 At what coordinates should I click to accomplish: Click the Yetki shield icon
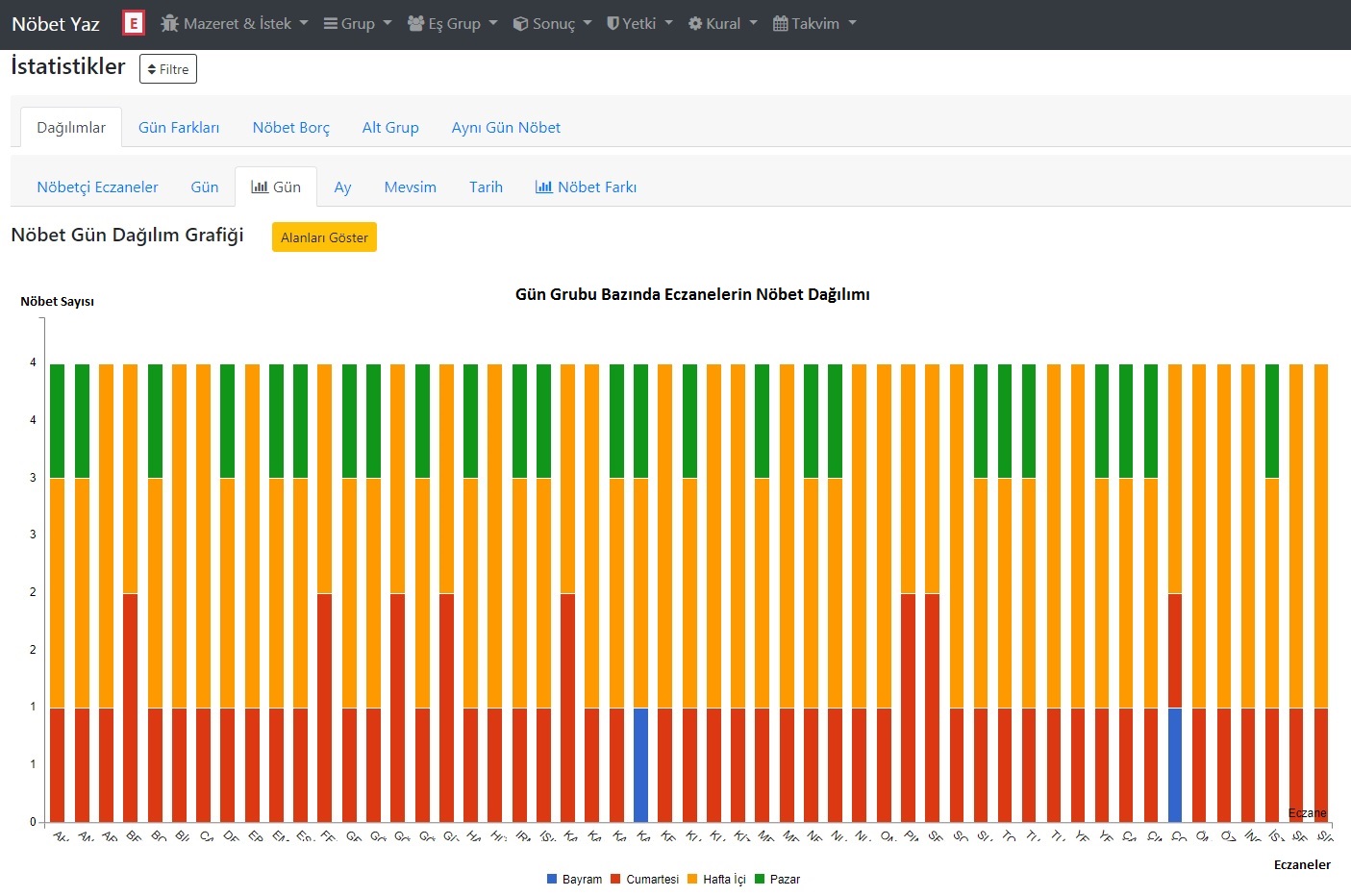point(613,23)
